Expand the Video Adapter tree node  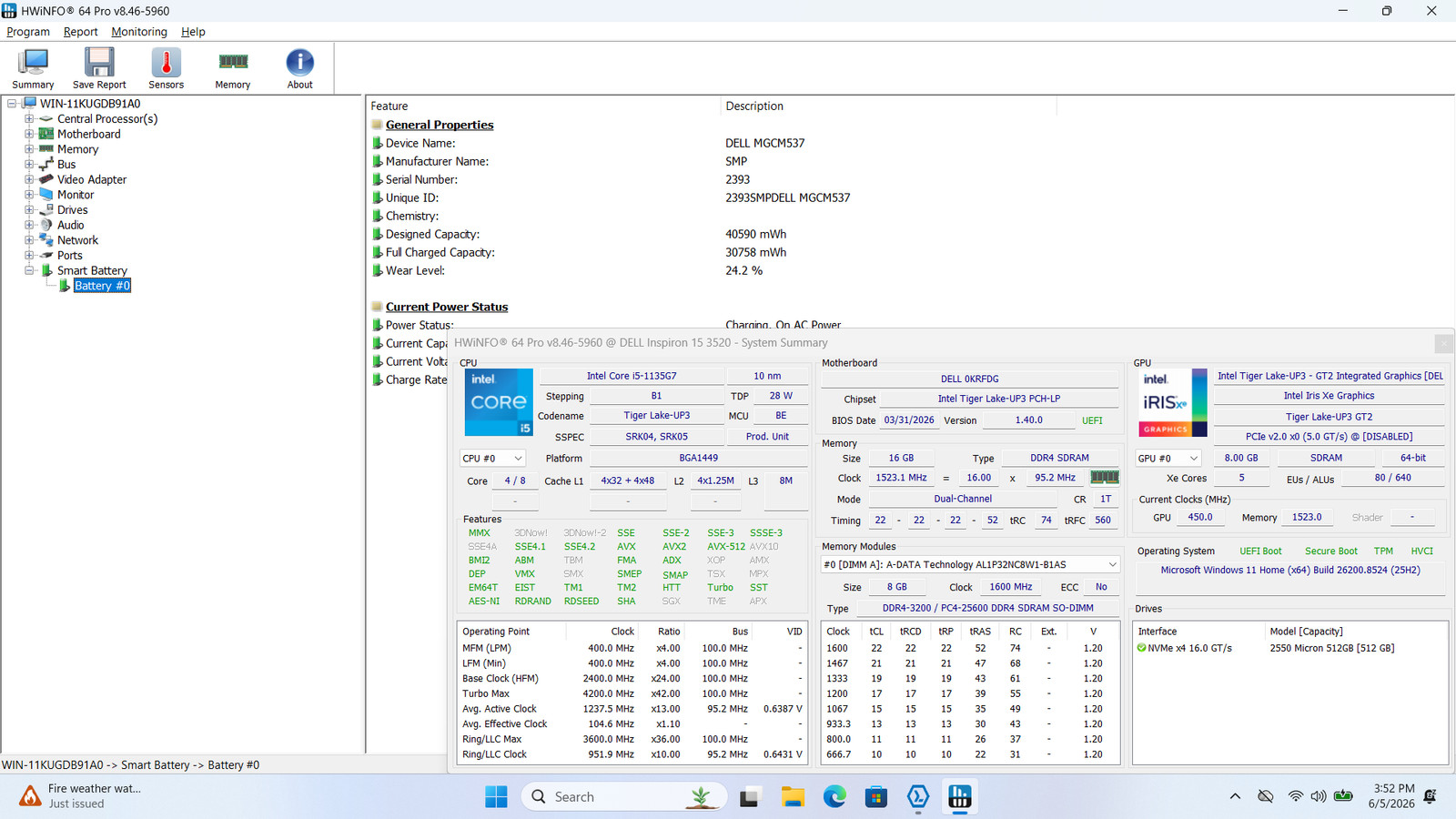pyautogui.click(x=29, y=179)
